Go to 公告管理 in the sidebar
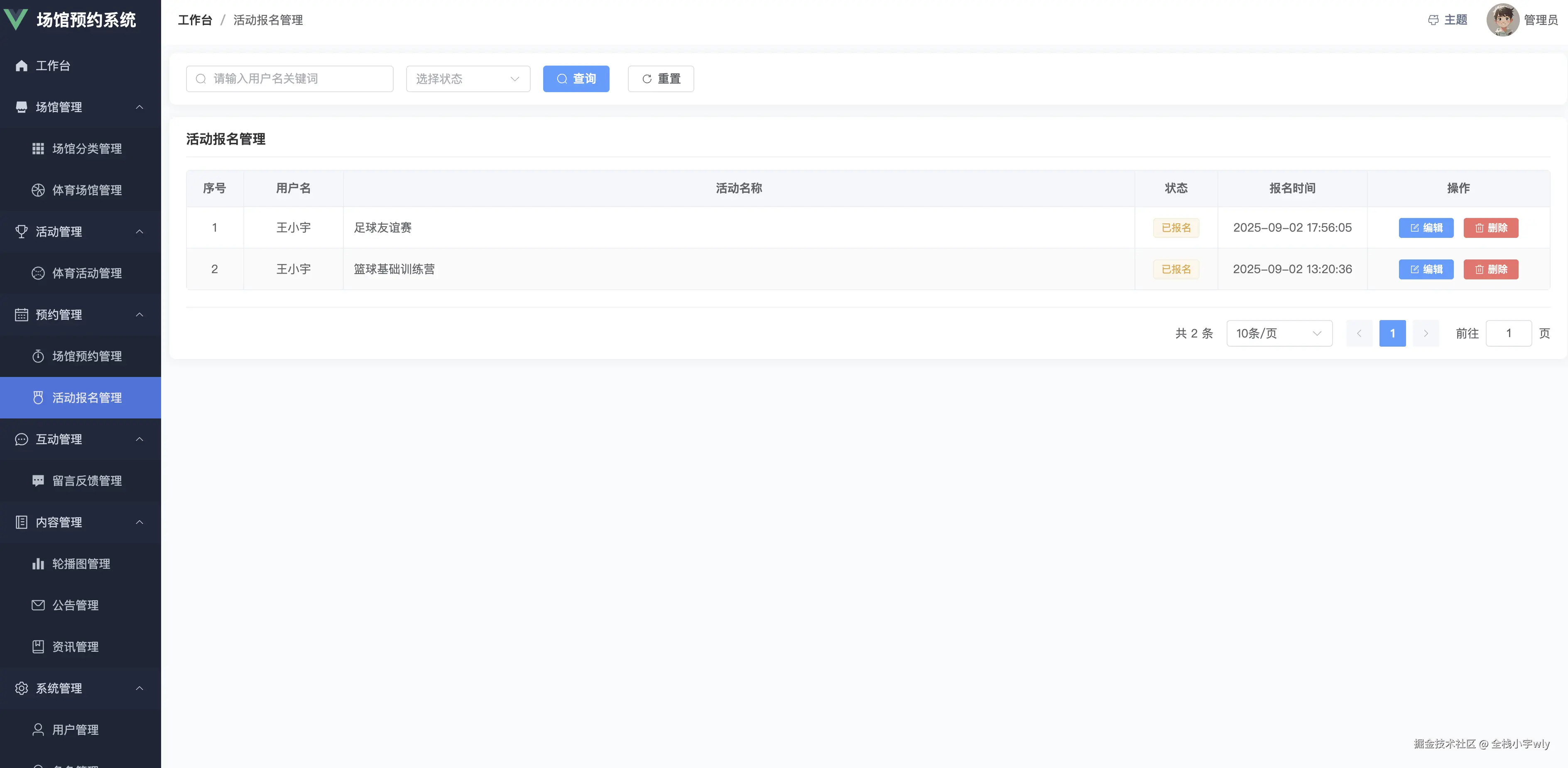Viewport: 1568px width, 768px height. (75, 605)
